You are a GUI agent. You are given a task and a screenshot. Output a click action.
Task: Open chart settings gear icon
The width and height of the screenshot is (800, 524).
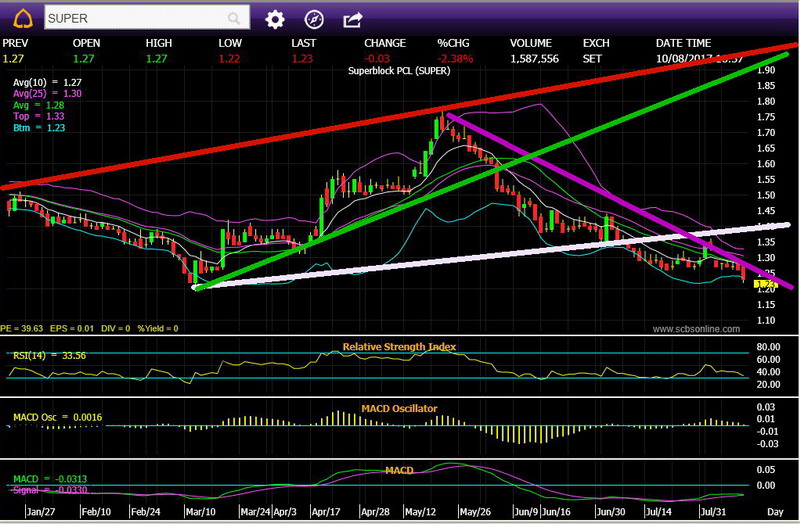(x=275, y=19)
